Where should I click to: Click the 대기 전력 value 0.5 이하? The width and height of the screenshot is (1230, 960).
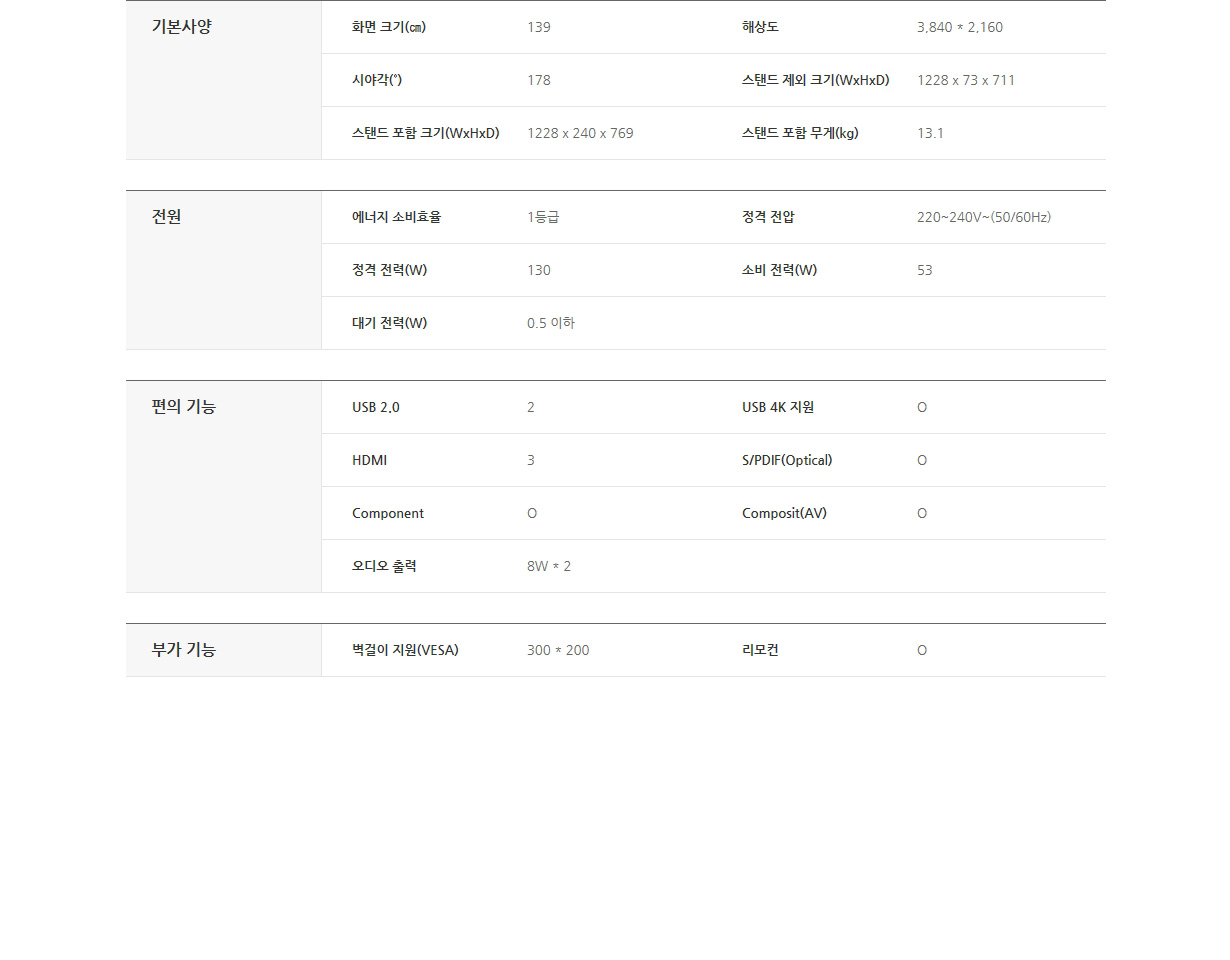coord(550,323)
